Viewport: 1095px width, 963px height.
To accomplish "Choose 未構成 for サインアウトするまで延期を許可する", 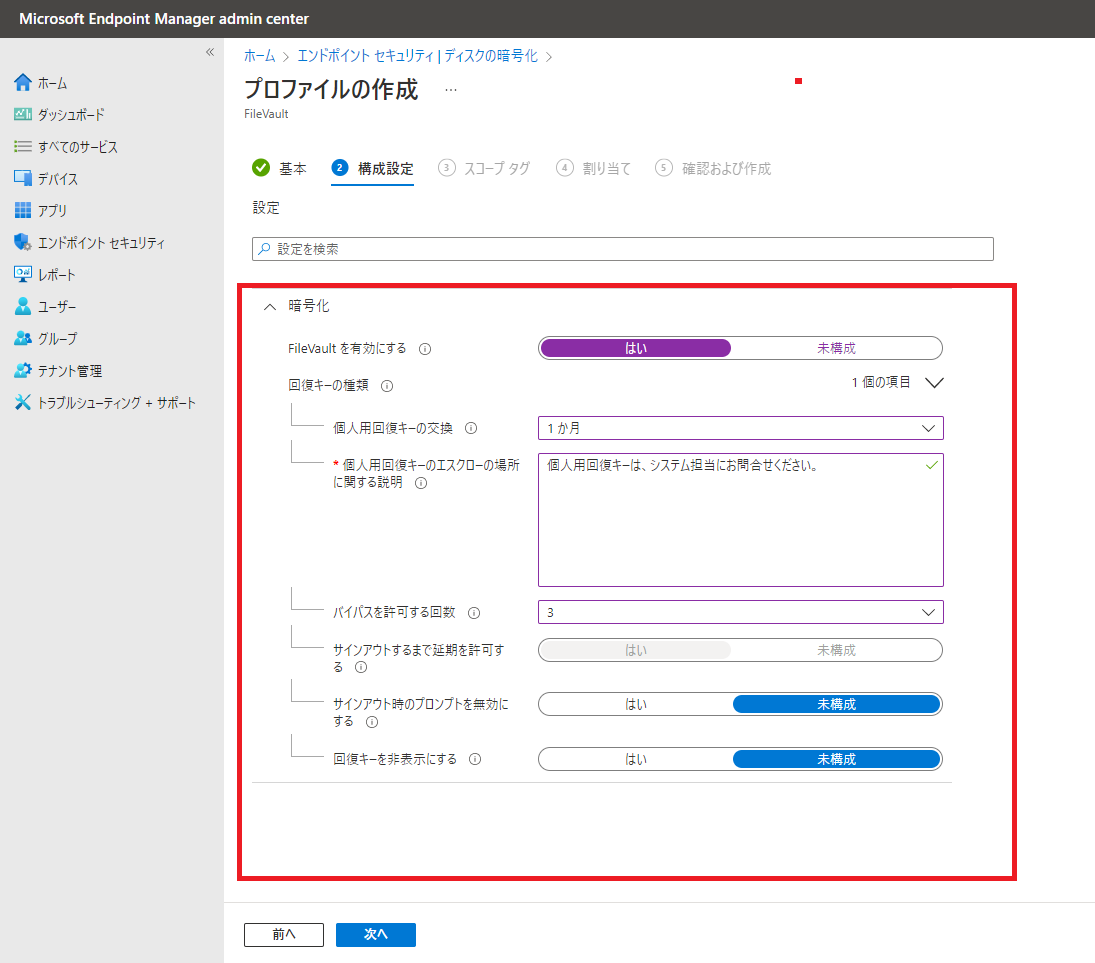I will tap(836, 650).
